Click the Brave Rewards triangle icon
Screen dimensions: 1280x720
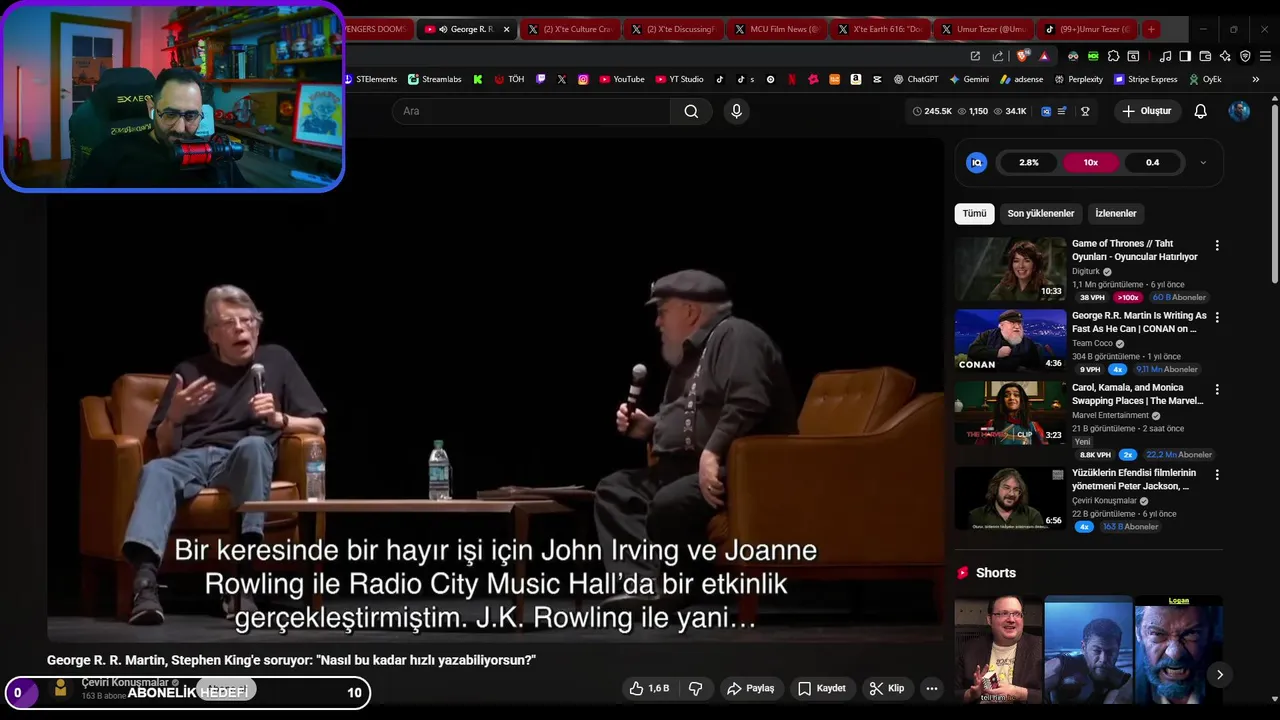[1044, 56]
